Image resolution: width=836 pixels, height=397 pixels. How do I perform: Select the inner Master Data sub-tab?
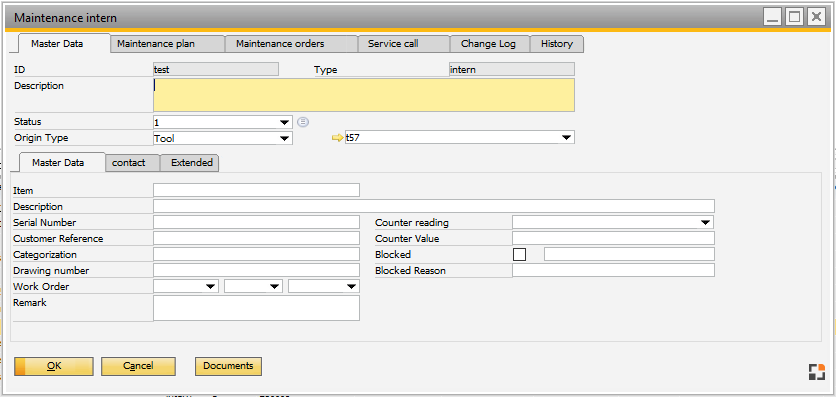point(62,163)
